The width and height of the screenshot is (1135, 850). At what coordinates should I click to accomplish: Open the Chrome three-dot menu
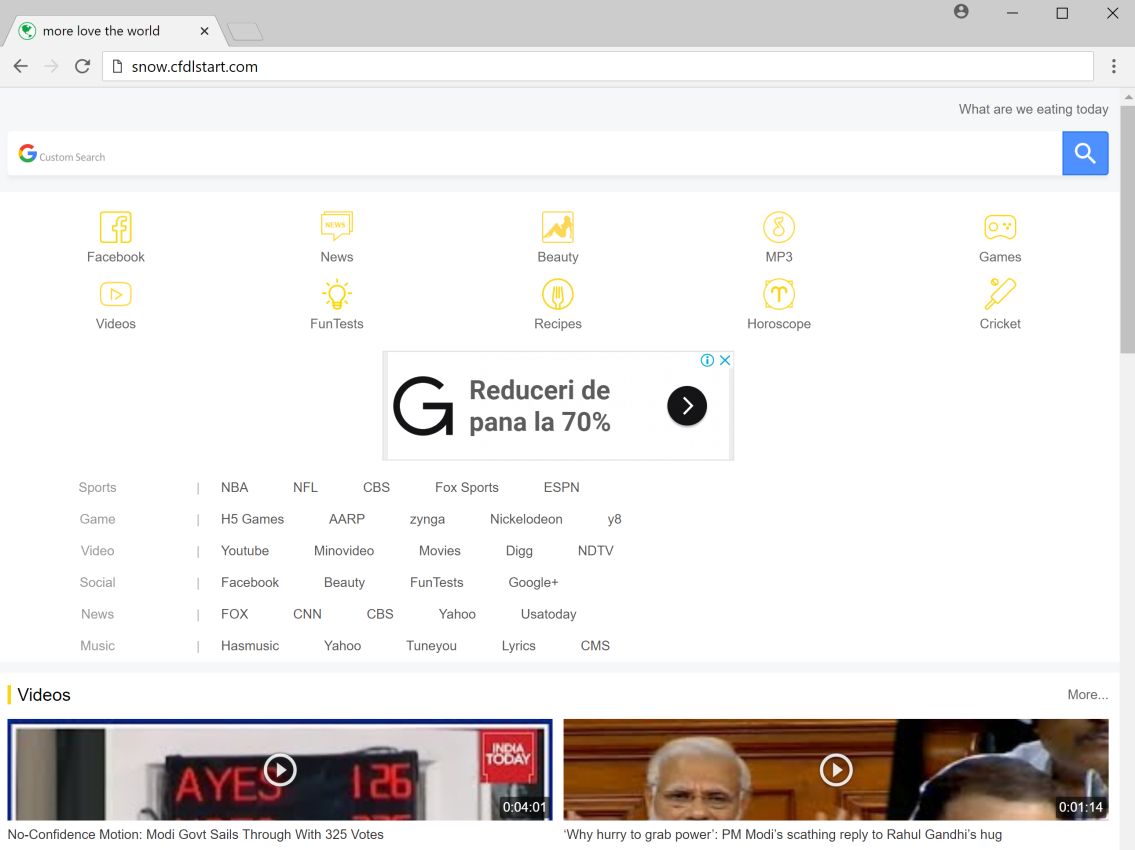point(1113,67)
